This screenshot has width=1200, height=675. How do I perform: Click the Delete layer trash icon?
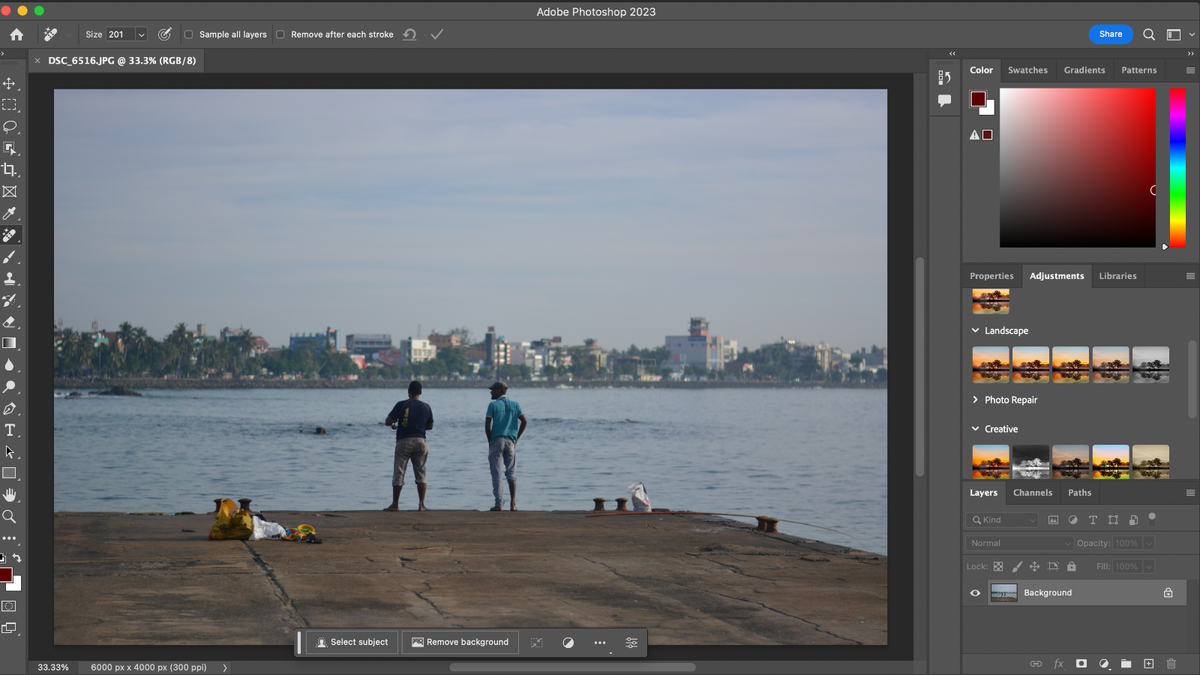[1171, 663]
